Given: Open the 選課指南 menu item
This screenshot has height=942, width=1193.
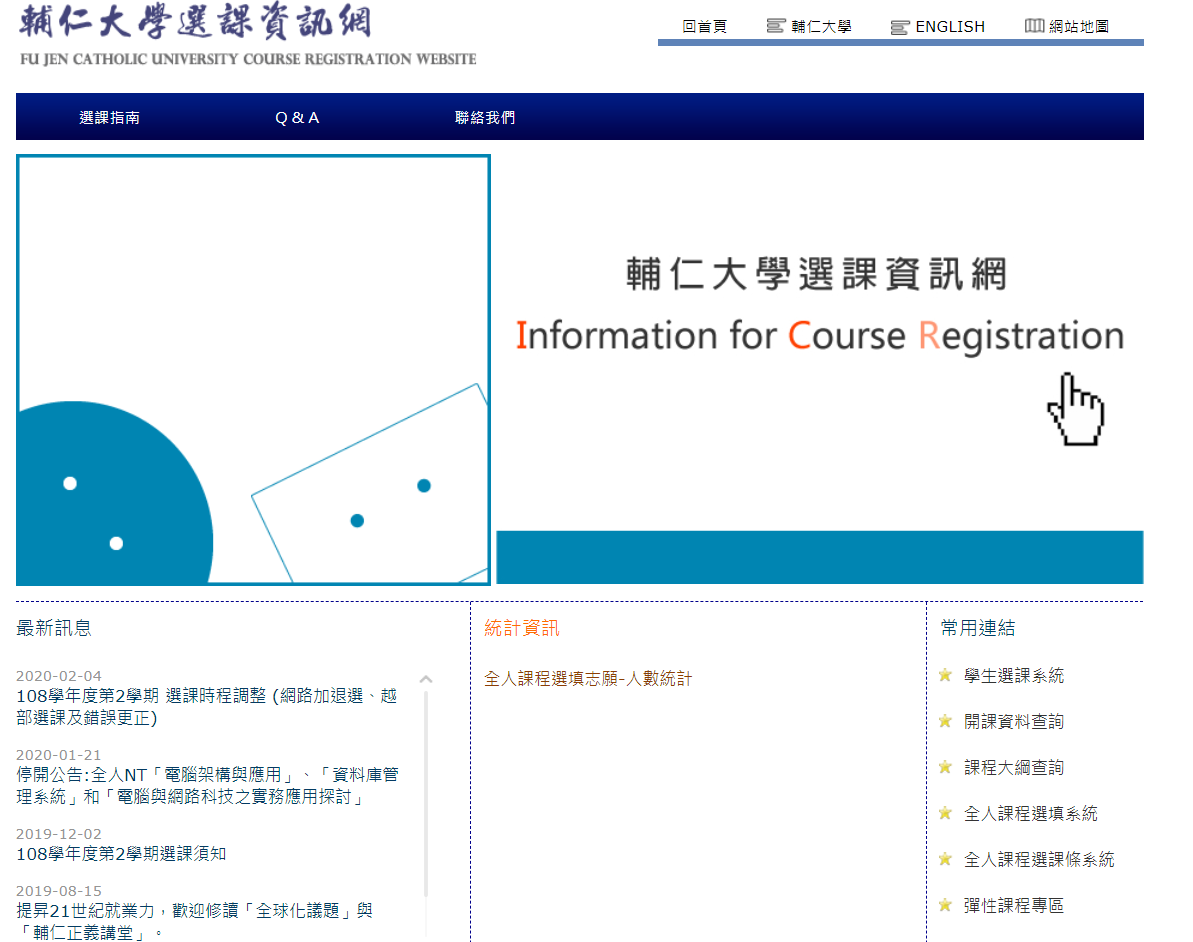Looking at the screenshot, I should tap(110, 117).
